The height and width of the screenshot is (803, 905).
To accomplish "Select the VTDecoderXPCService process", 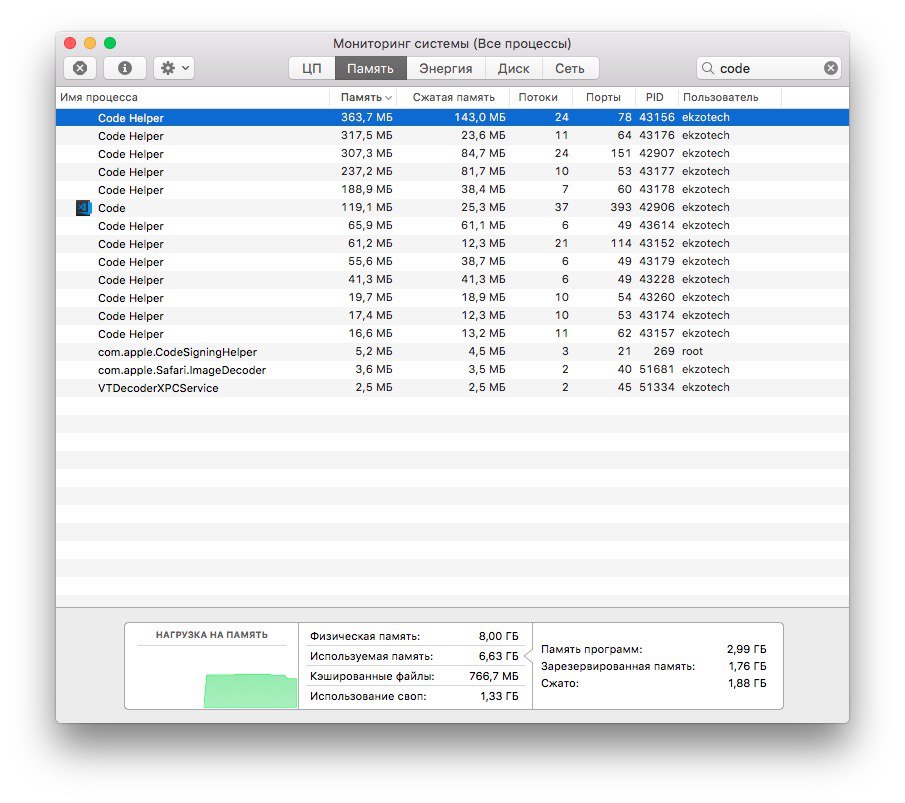I will [452, 387].
